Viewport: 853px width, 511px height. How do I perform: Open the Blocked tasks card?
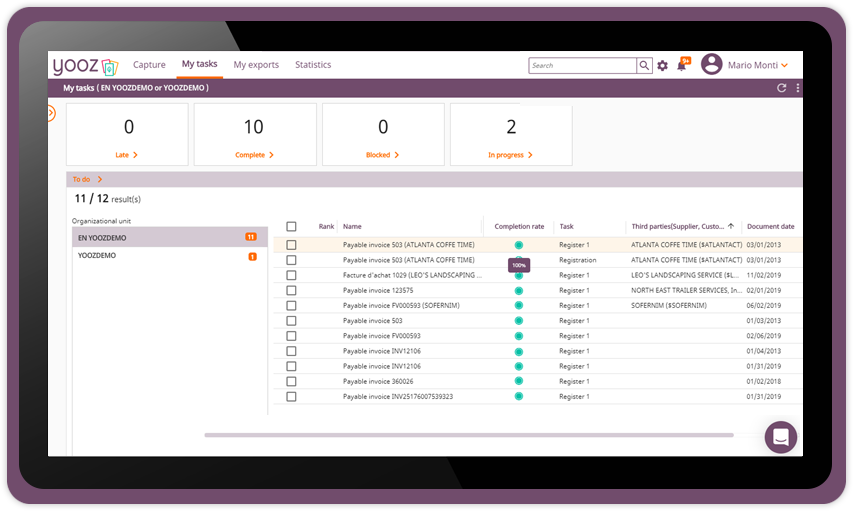point(383,134)
